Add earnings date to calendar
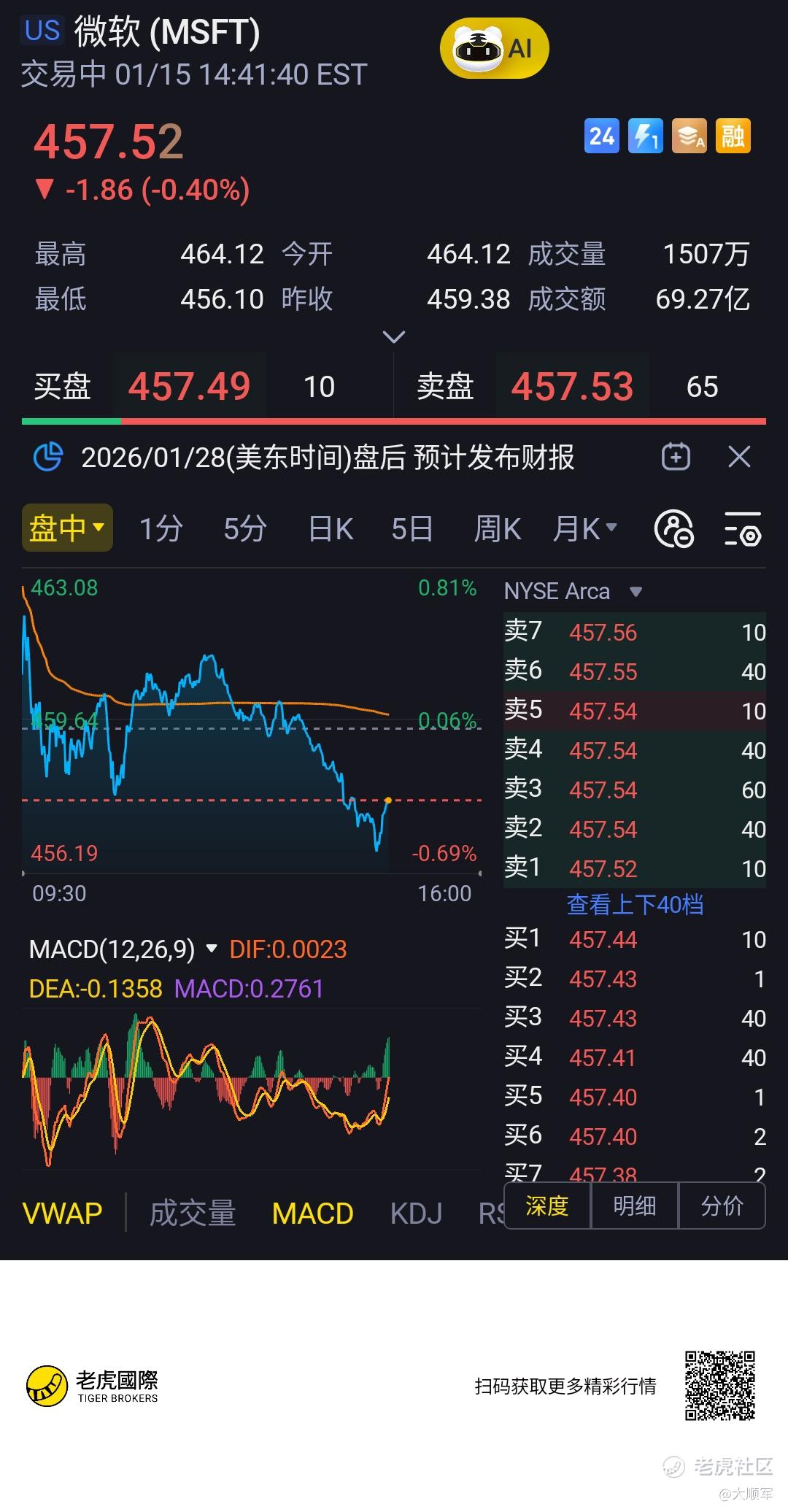The height and width of the screenshot is (1512, 788). pos(676,457)
